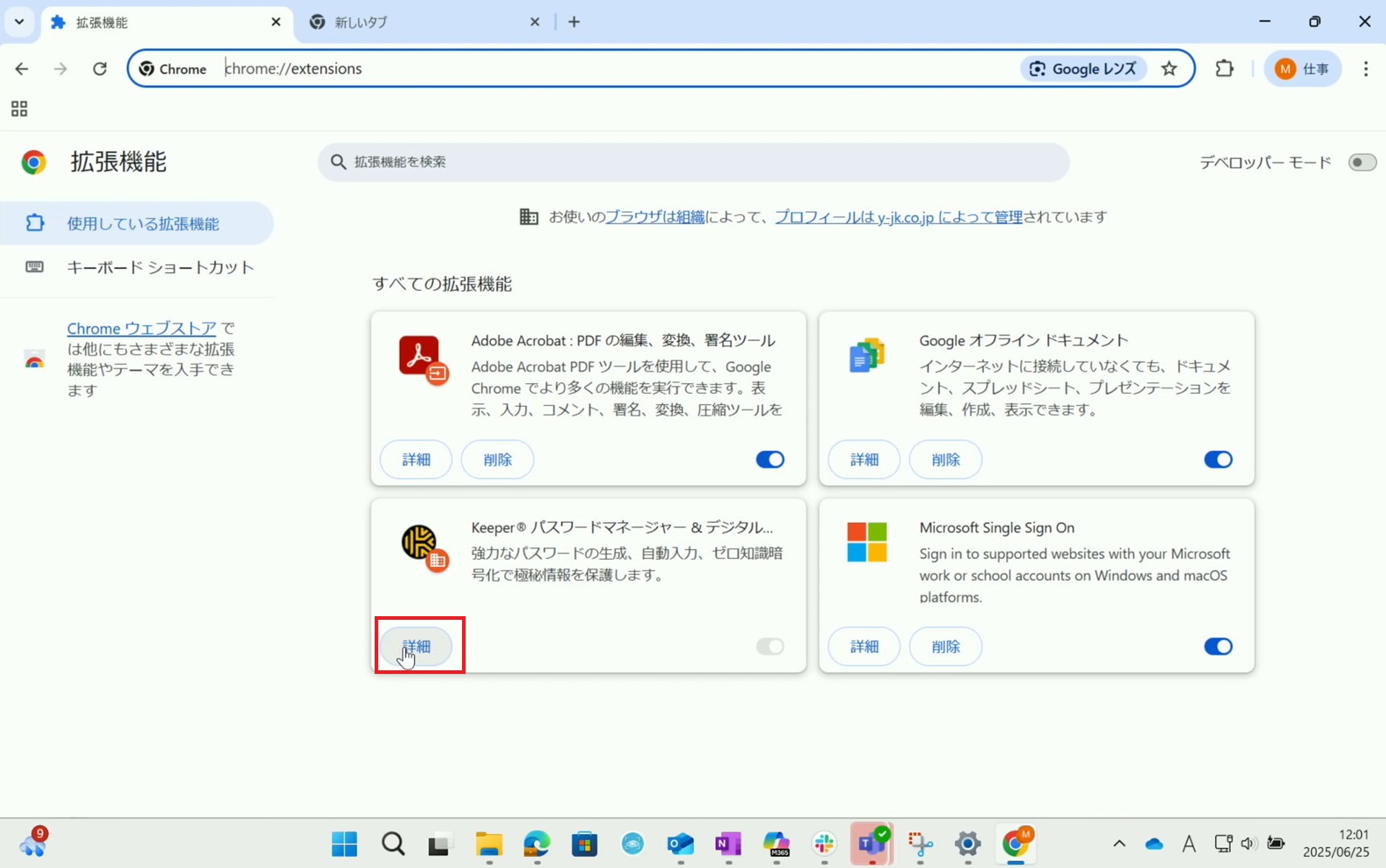1386x868 pixels.
Task: Click the 仕事 profile avatar button
Action: coord(1302,69)
